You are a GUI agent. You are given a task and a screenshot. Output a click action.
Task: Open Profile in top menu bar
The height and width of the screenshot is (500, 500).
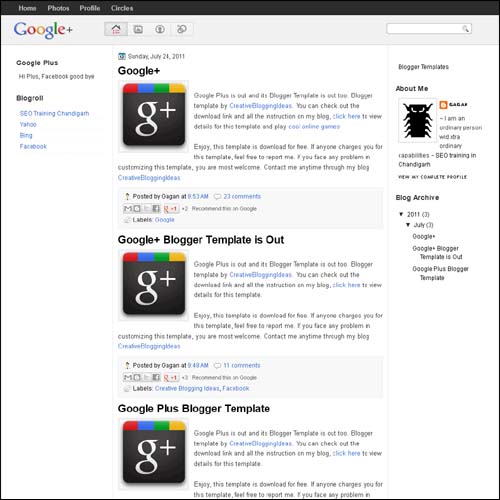[90, 8]
